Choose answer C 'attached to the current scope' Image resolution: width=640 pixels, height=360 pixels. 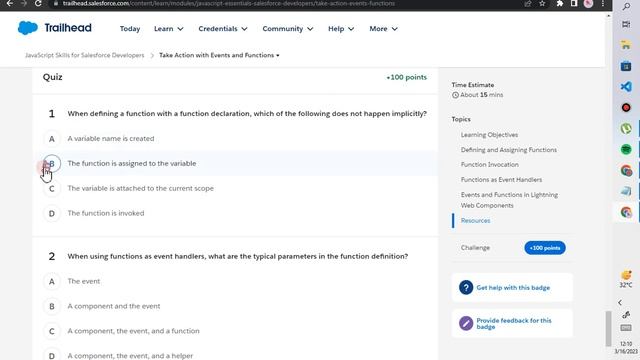pyautogui.click(x=52, y=189)
